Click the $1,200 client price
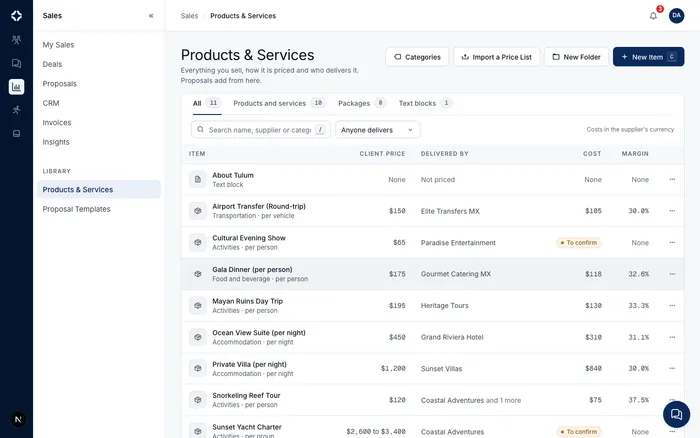700x438 pixels. tap(393, 368)
